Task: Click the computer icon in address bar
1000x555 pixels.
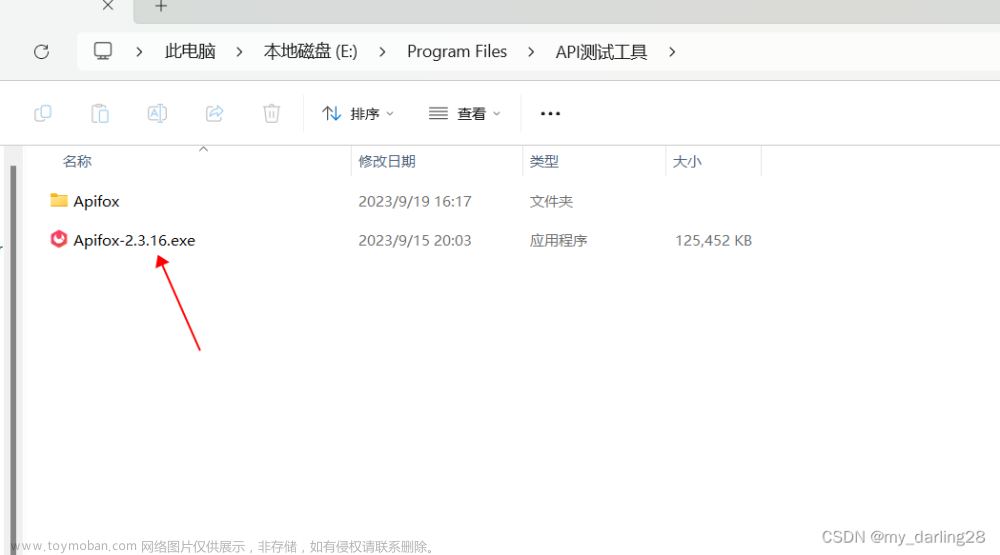Action: 103,51
